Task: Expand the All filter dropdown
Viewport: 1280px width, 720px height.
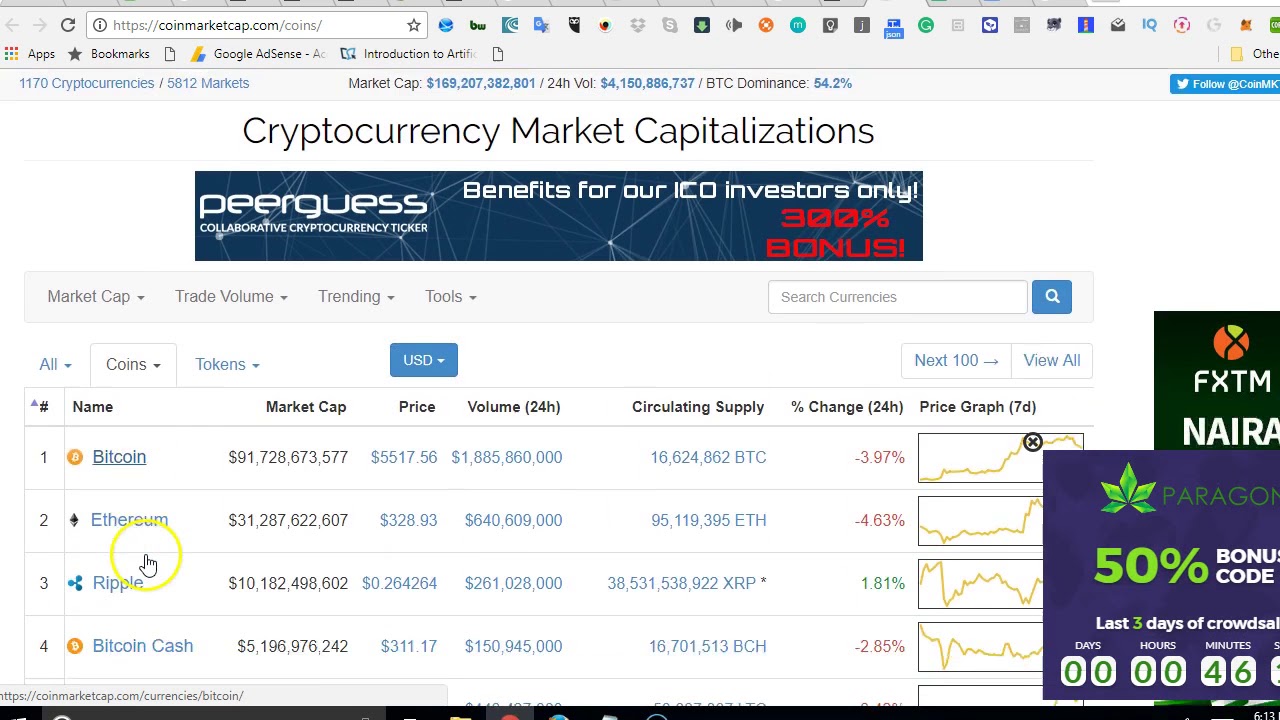Action: click(56, 364)
